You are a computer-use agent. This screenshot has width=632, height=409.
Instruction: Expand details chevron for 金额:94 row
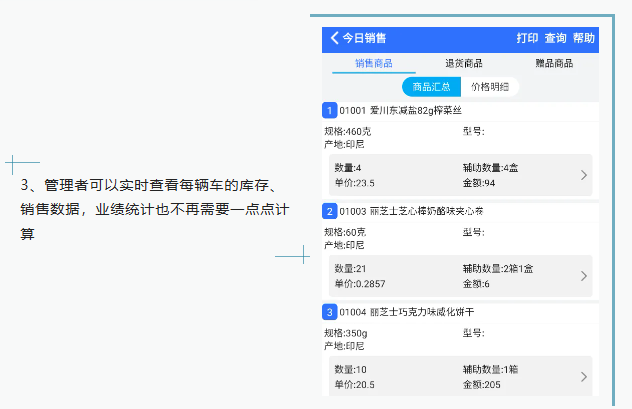pos(584,175)
